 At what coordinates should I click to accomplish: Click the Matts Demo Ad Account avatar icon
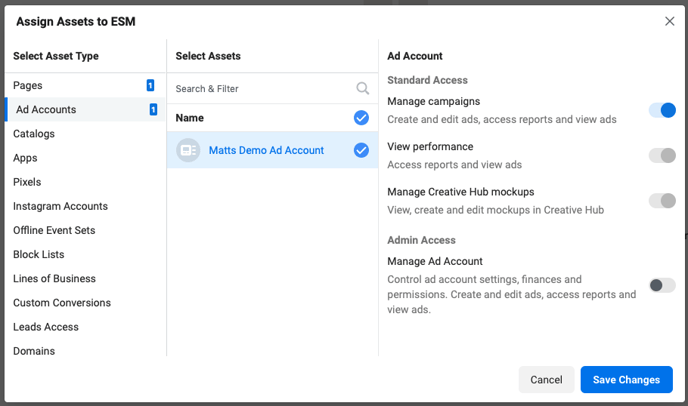pos(188,150)
